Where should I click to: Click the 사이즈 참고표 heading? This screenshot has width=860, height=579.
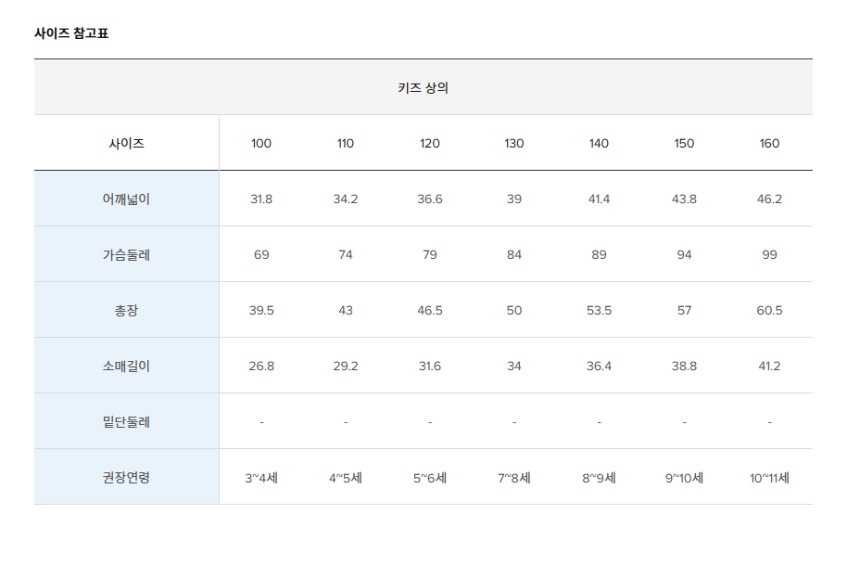pos(71,33)
